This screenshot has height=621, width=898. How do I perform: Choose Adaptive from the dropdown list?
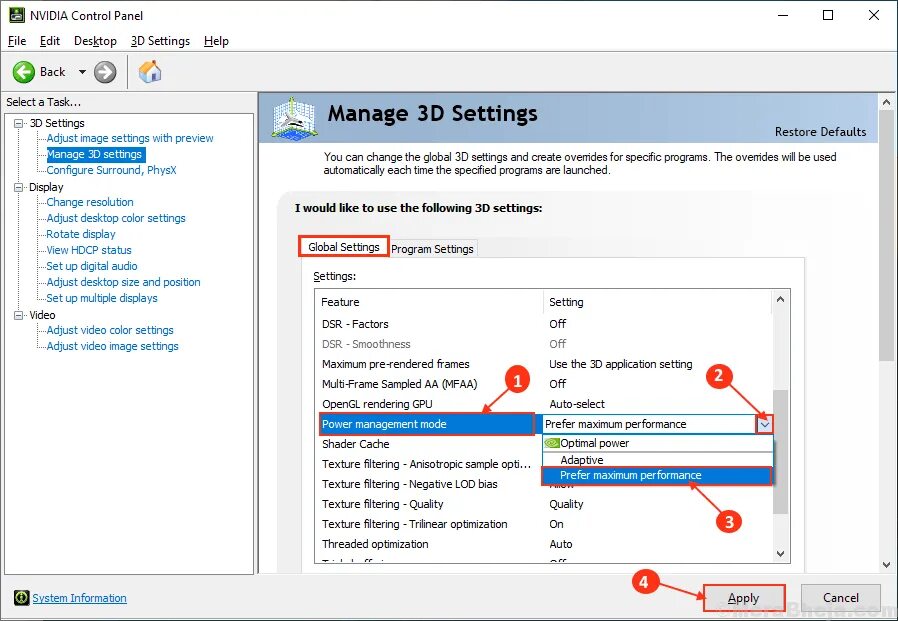tap(657, 460)
